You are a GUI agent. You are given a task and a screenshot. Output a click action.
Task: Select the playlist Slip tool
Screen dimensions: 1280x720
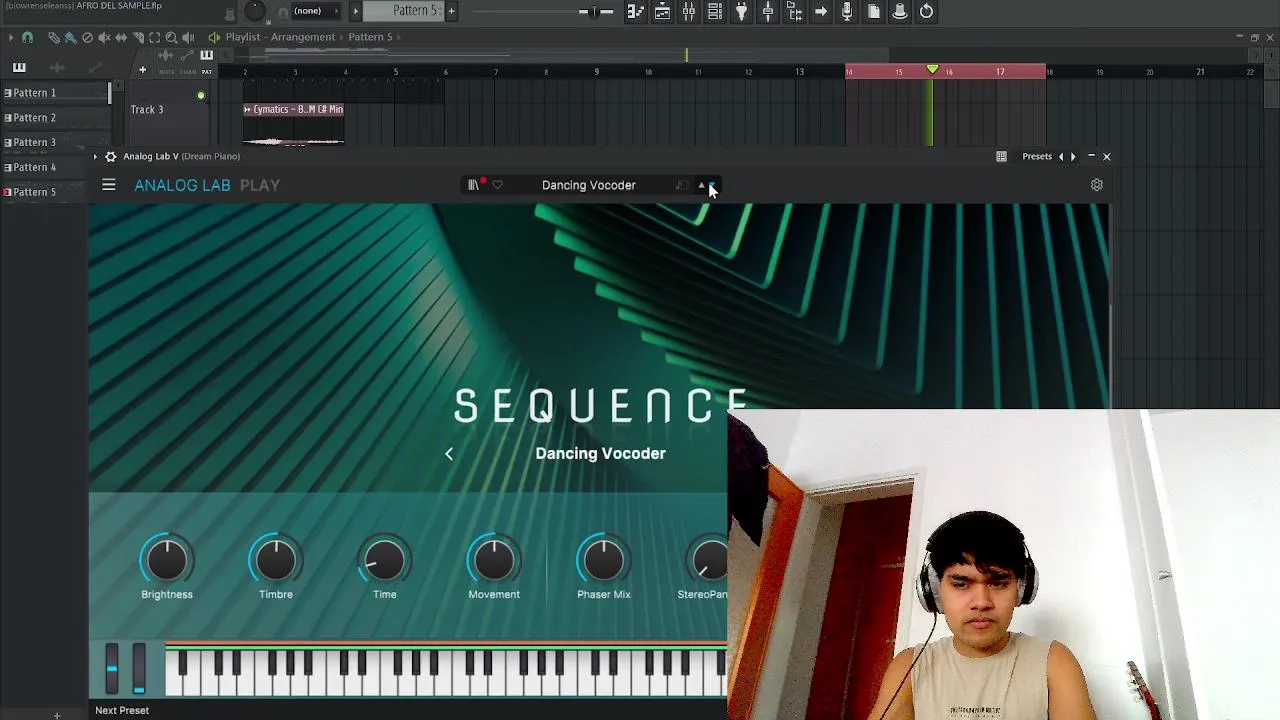121,37
